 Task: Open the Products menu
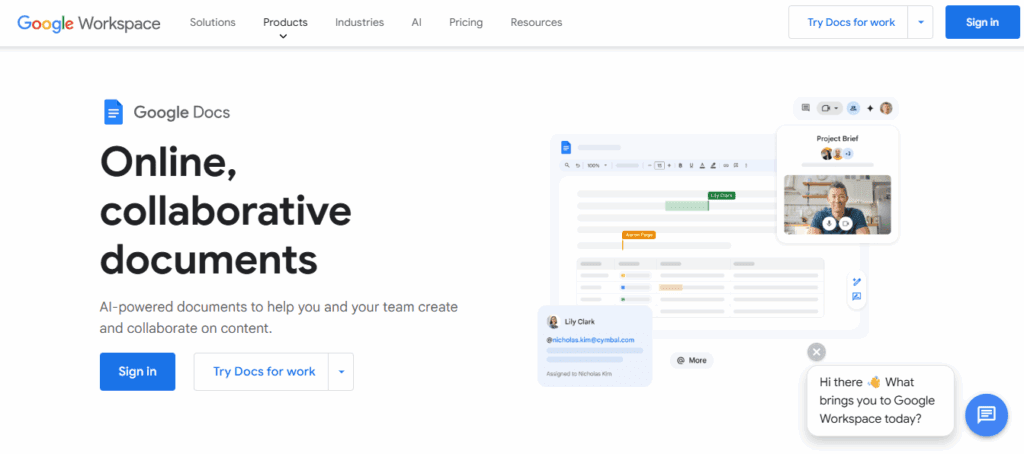[285, 22]
